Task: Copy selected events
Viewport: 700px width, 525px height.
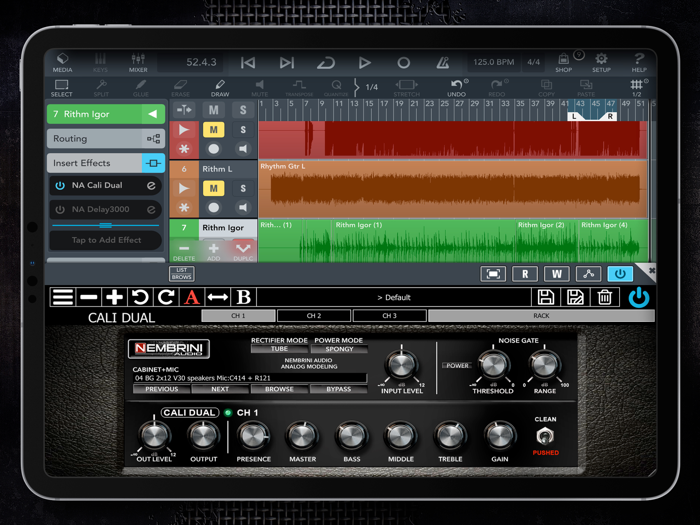Action: [x=546, y=88]
